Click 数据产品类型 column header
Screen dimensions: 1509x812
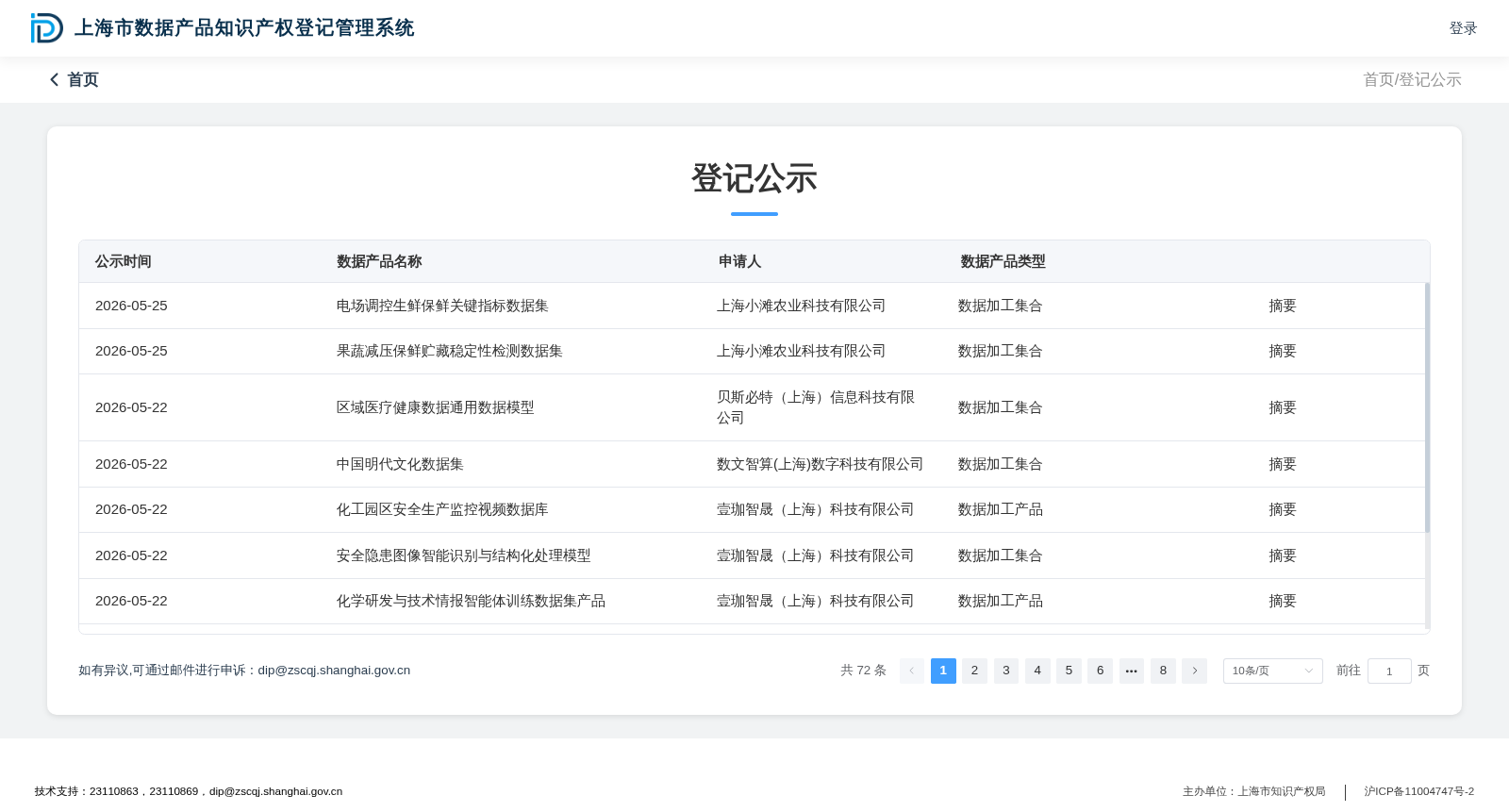(x=1003, y=261)
